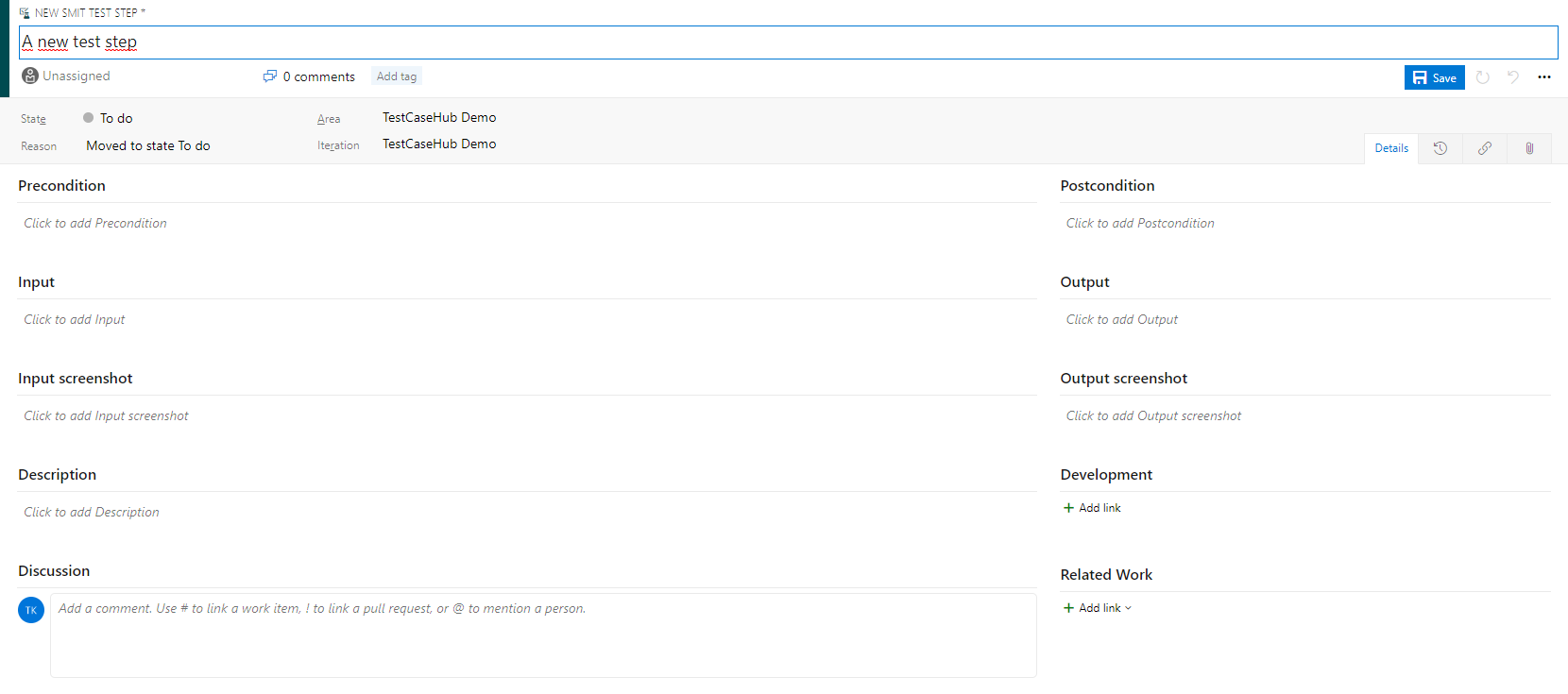Open the 0 comments link

point(319,76)
